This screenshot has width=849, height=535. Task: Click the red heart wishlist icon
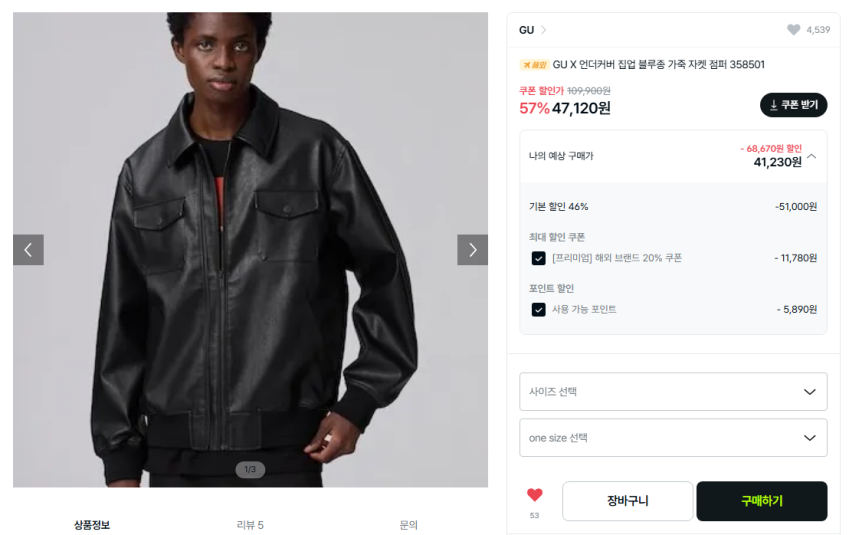point(534,494)
